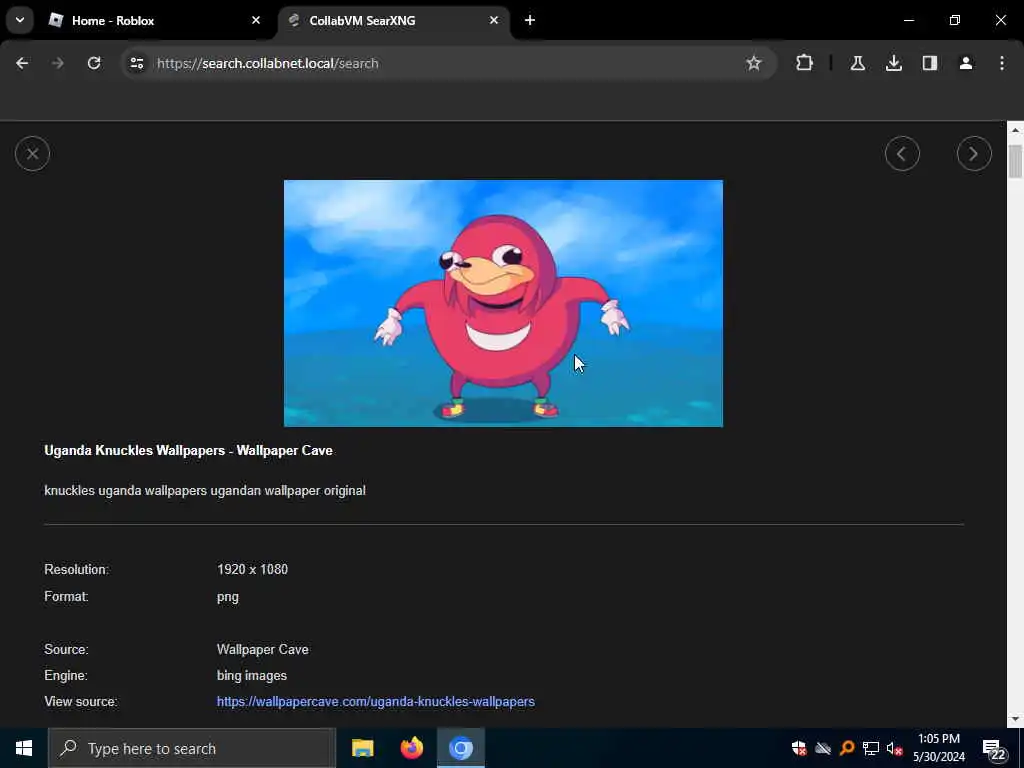The height and width of the screenshot is (768, 1024).
Task: Navigate back in browser history
Action: click(x=22, y=63)
